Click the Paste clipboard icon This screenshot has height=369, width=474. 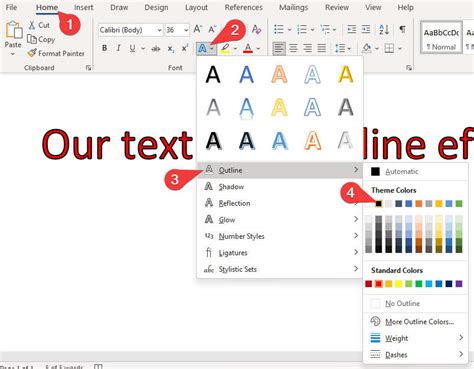pyautogui.click(x=14, y=30)
